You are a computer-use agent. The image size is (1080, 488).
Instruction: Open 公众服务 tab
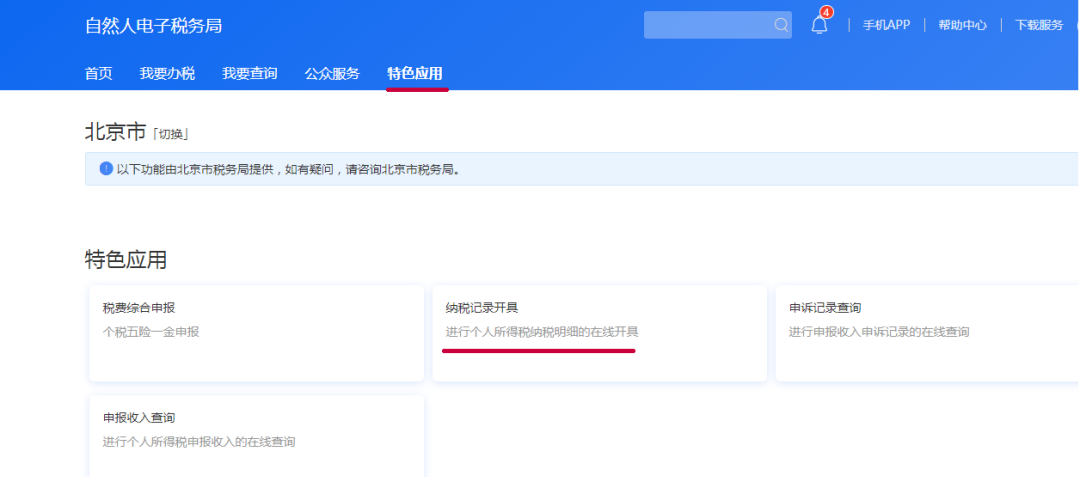pos(333,74)
